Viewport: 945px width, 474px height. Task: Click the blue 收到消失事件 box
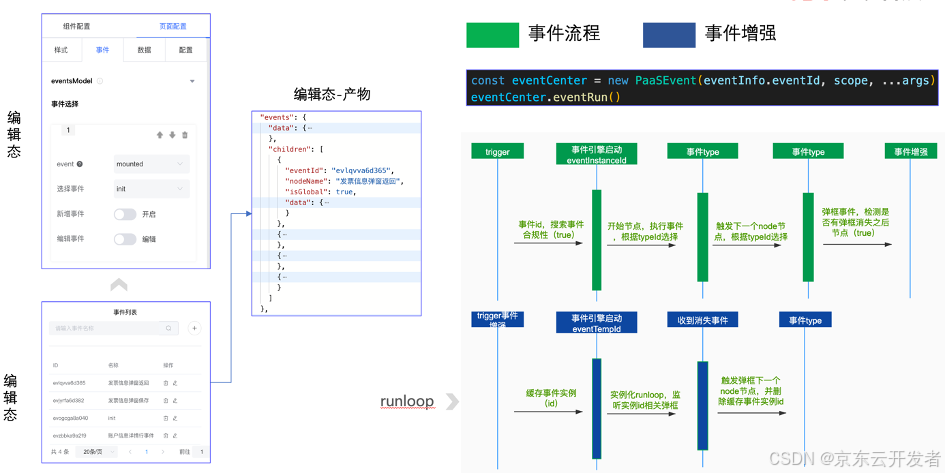pos(702,320)
